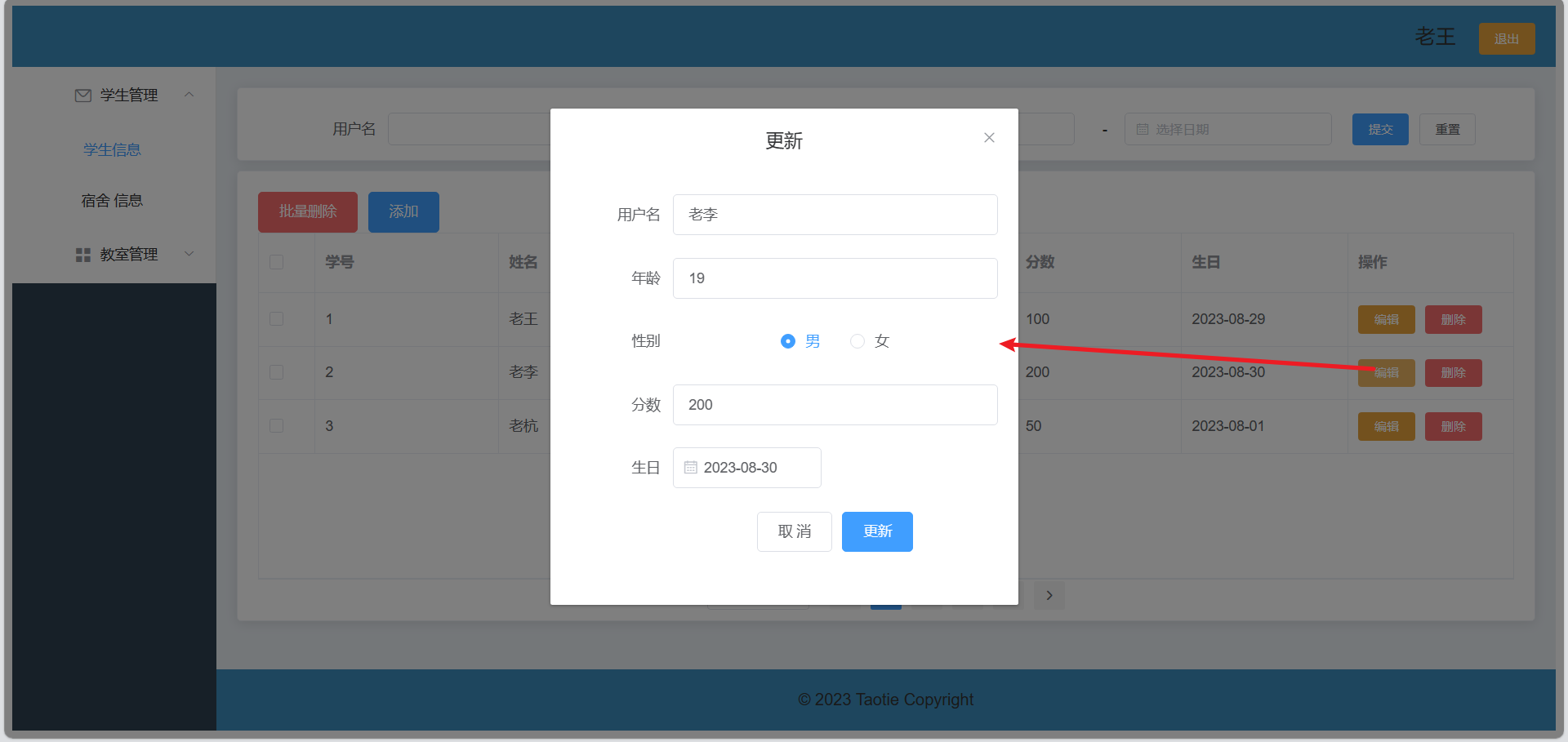
Task: Delete row with birthday 2023-08-29
Action: 1453,320
